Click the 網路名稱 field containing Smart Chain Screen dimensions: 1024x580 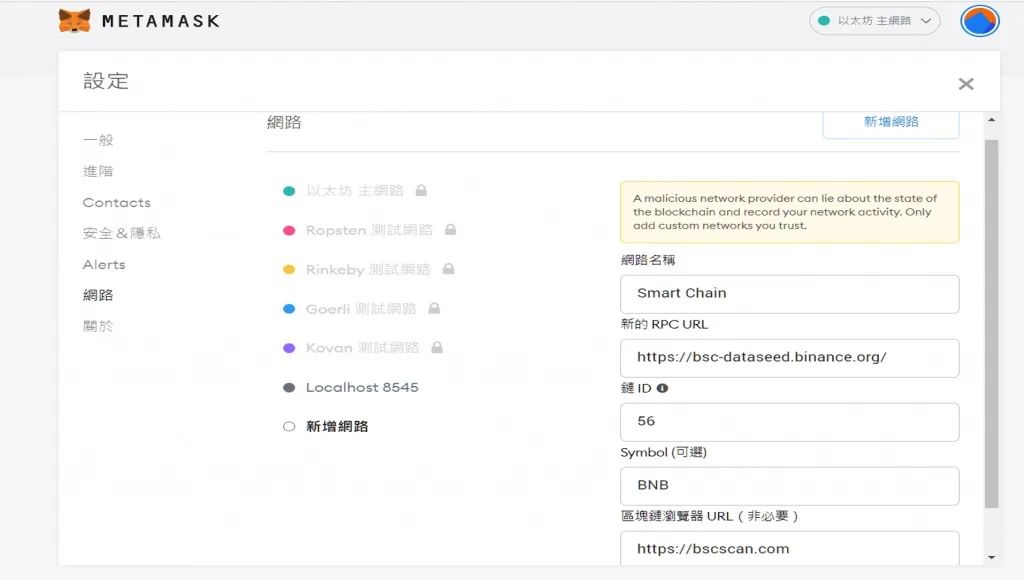790,294
